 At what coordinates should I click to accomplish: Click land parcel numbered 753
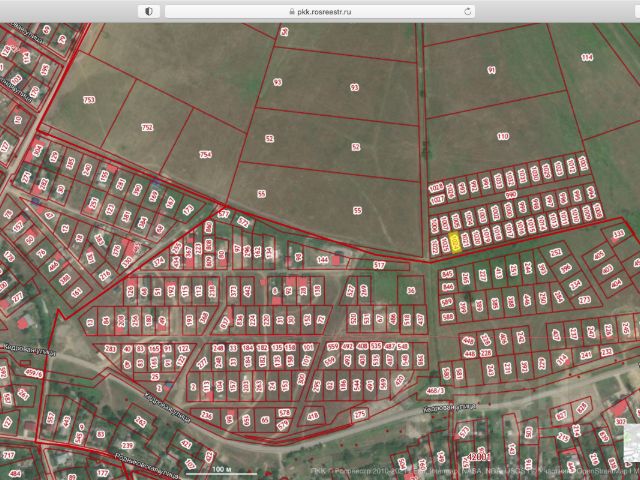coord(89,100)
